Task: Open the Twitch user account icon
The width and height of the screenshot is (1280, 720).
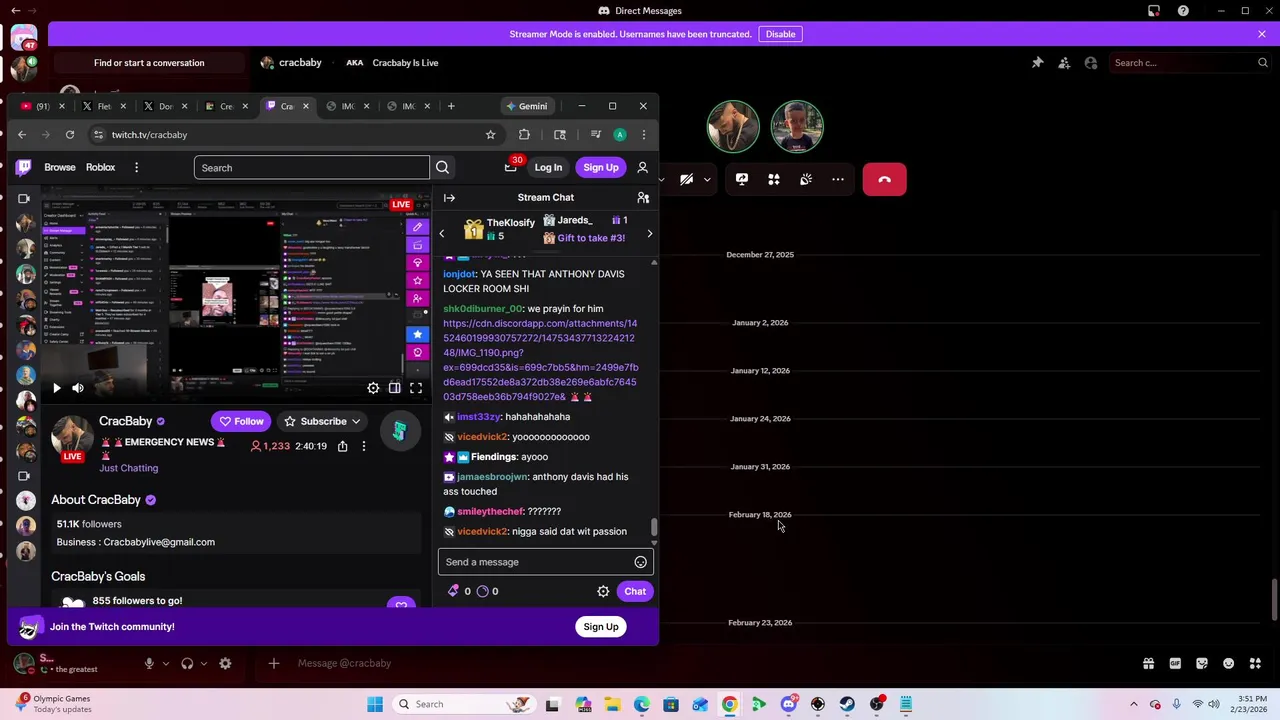Action: [643, 167]
